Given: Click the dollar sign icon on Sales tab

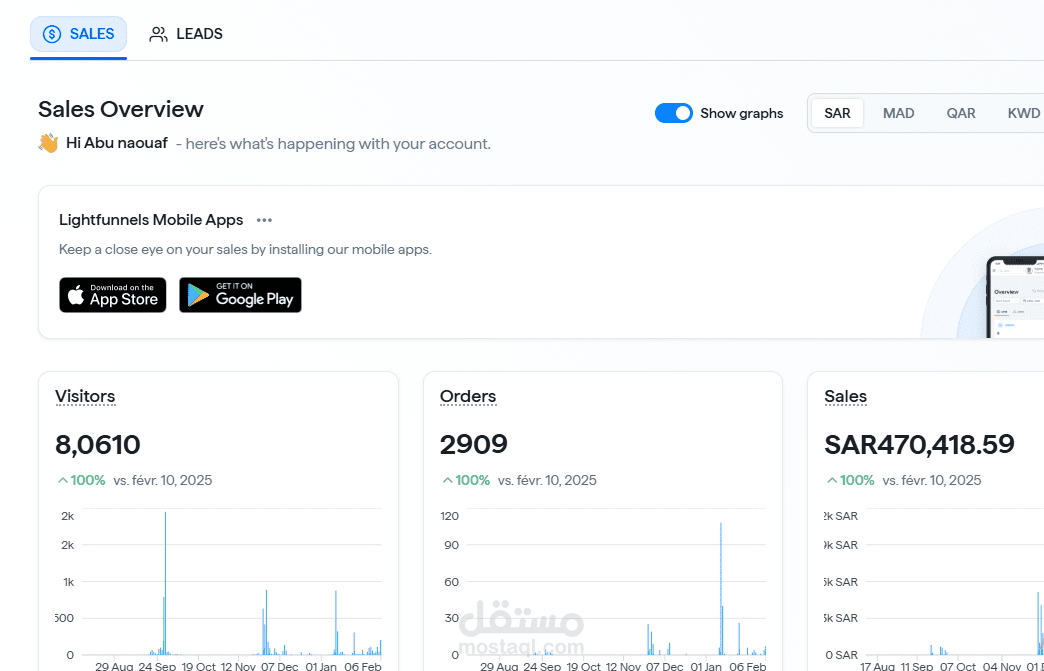Looking at the screenshot, I should tap(52, 34).
